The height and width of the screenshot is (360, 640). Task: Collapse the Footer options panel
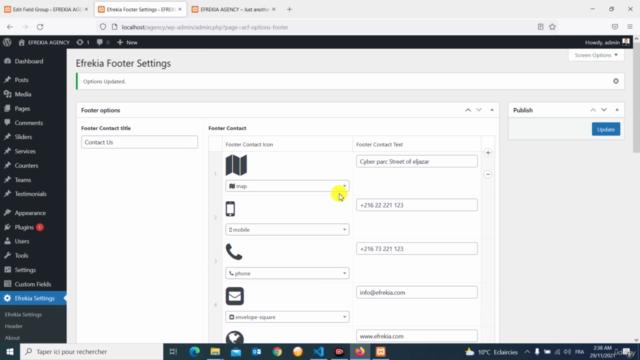[492, 110]
